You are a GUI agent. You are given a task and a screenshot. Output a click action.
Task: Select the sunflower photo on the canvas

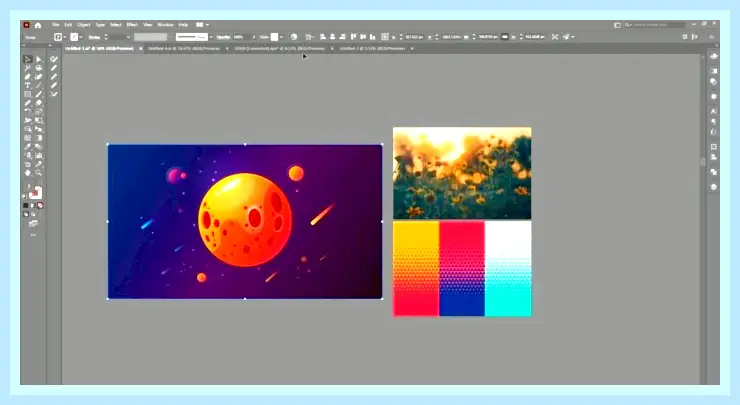click(462, 173)
